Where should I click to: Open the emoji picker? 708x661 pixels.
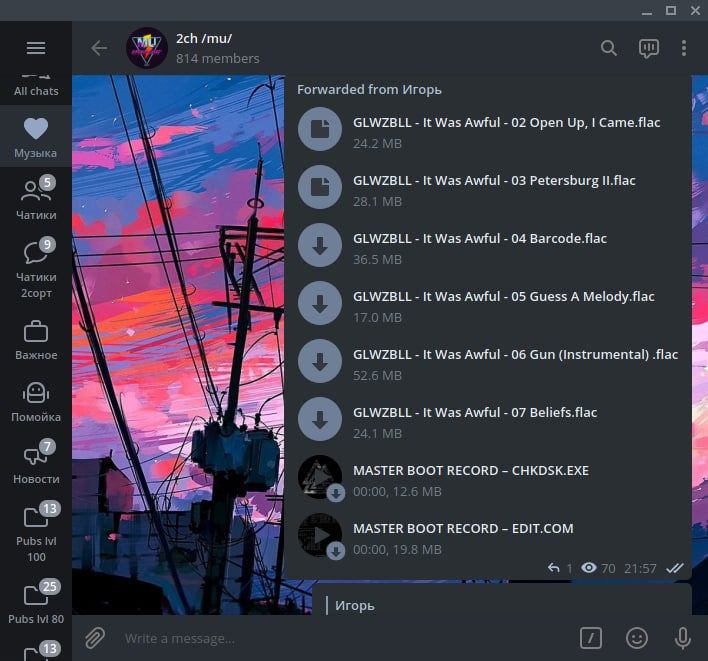coord(637,638)
